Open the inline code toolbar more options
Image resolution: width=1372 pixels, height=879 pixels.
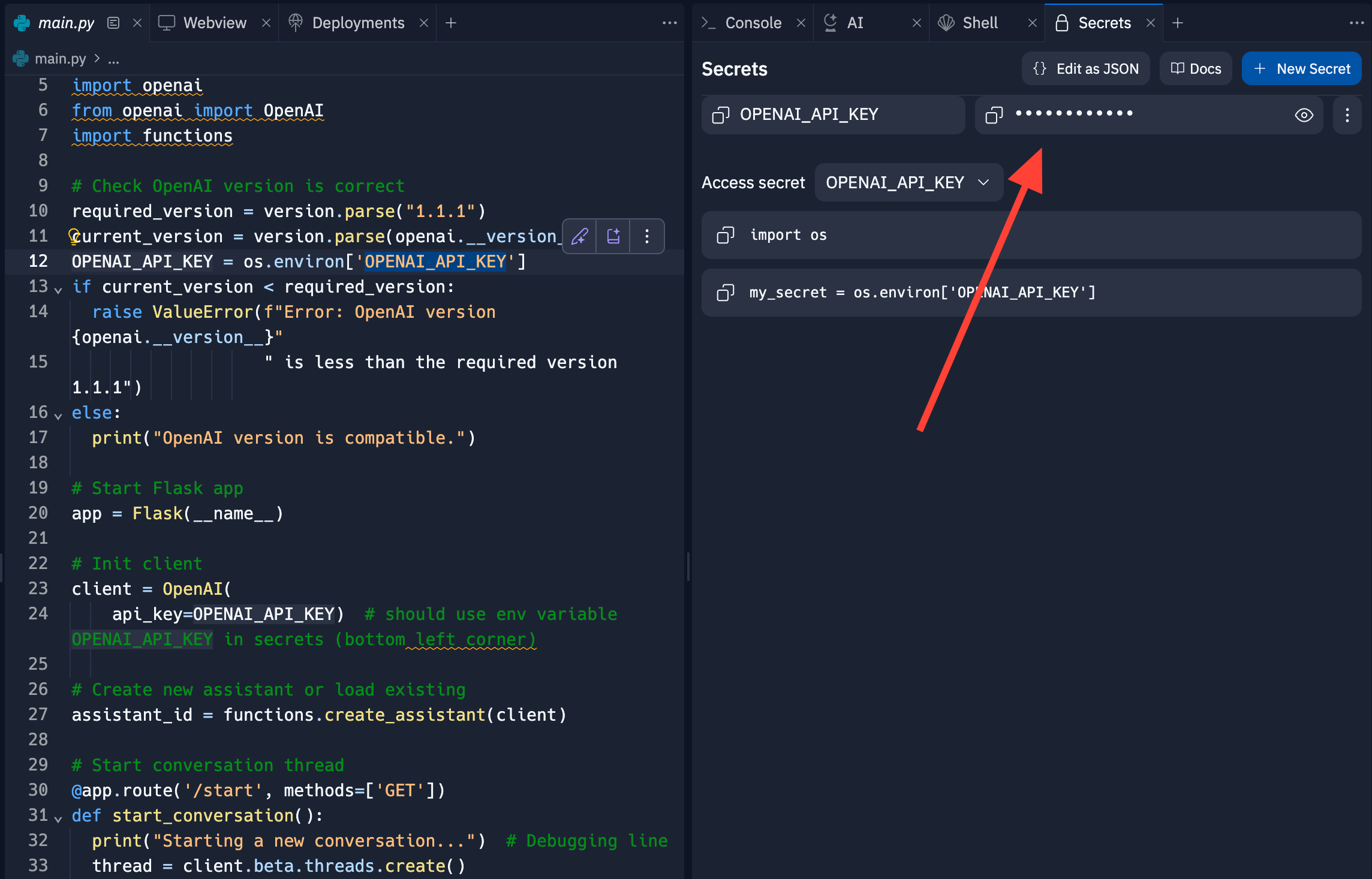pyautogui.click(x=646, y=236)
